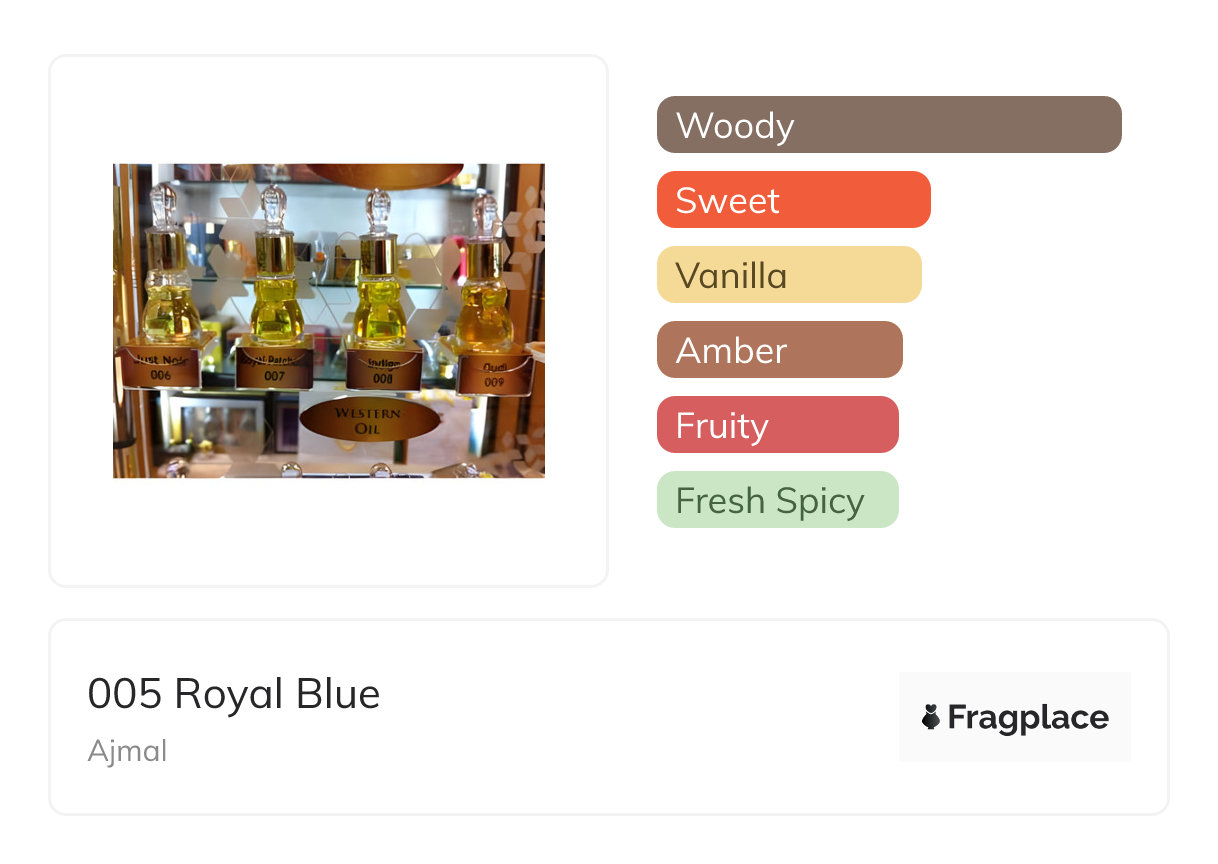The height and width of the screenshot is (864, 1218).
Task: Open the 005 Royal Blue title
Action: pos(234,694)
